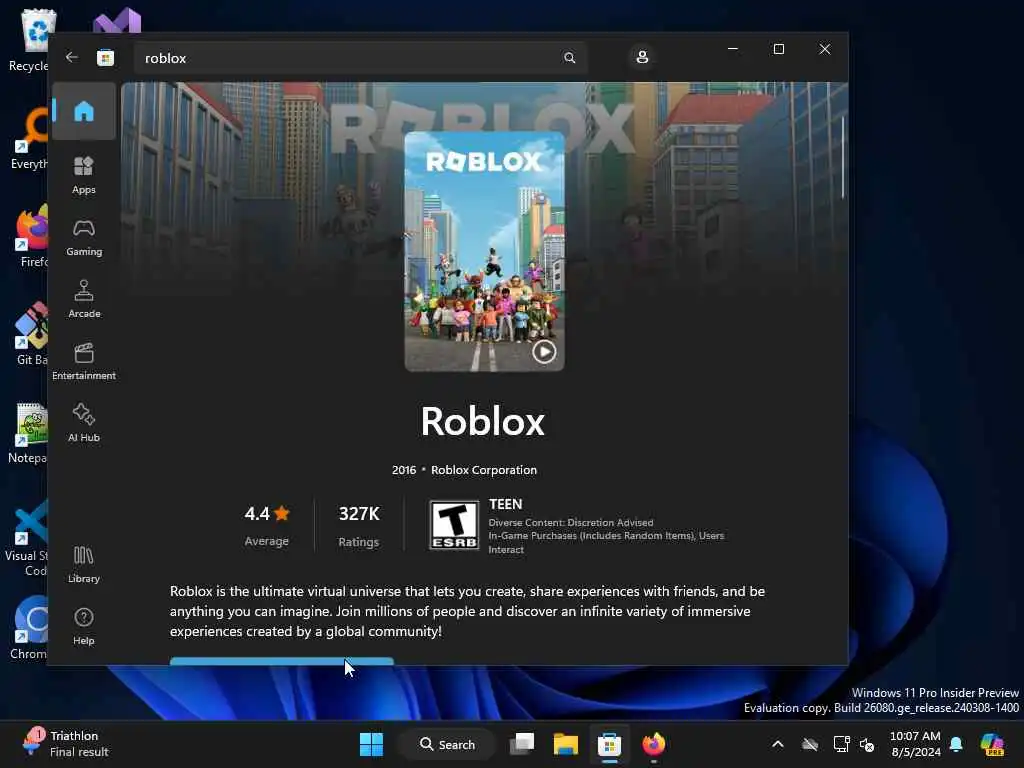Click the Roblox app title heading

tap(483, 421)
